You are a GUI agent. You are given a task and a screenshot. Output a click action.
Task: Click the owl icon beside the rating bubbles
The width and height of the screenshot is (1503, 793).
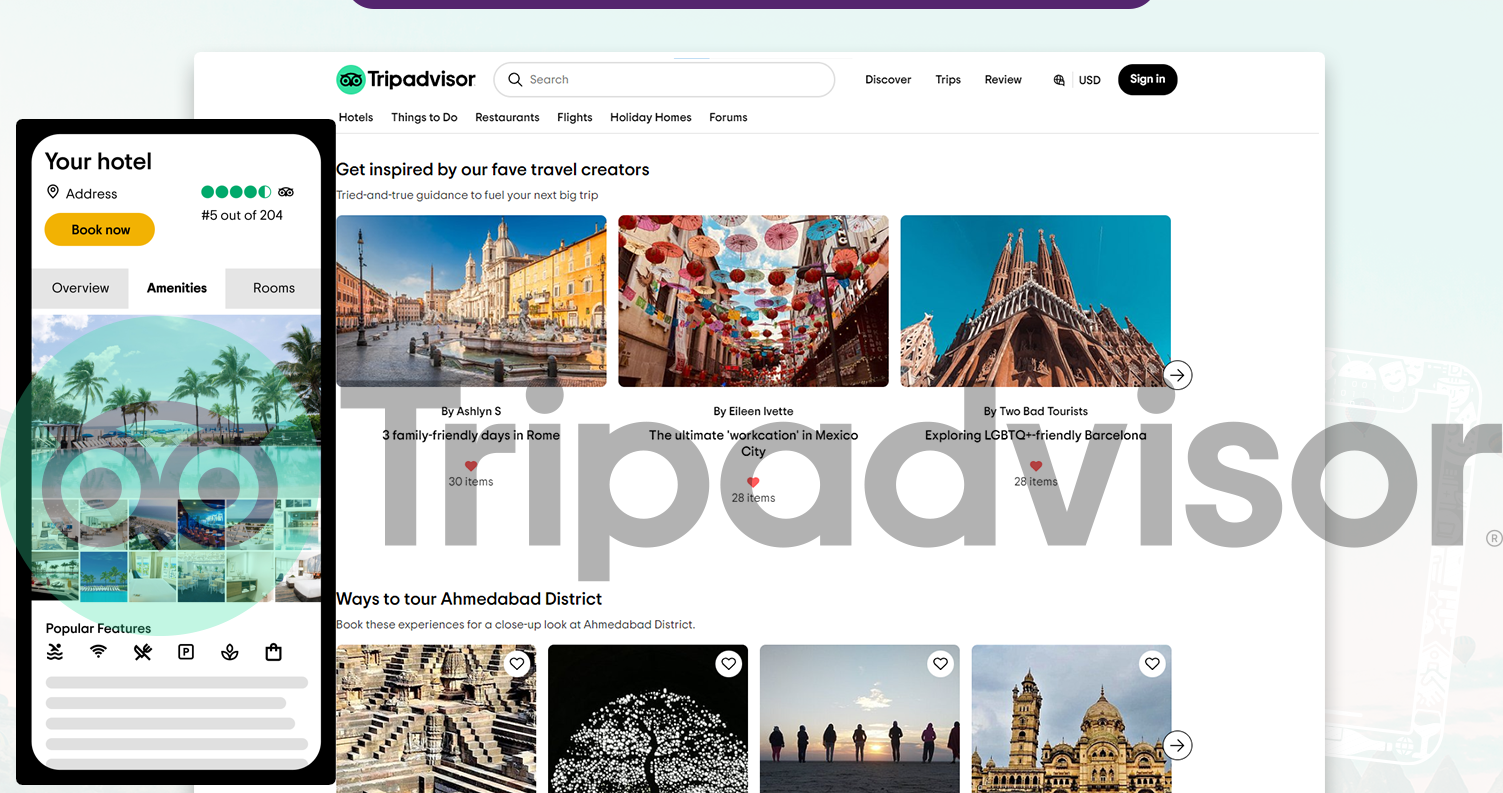click(285, 191)
